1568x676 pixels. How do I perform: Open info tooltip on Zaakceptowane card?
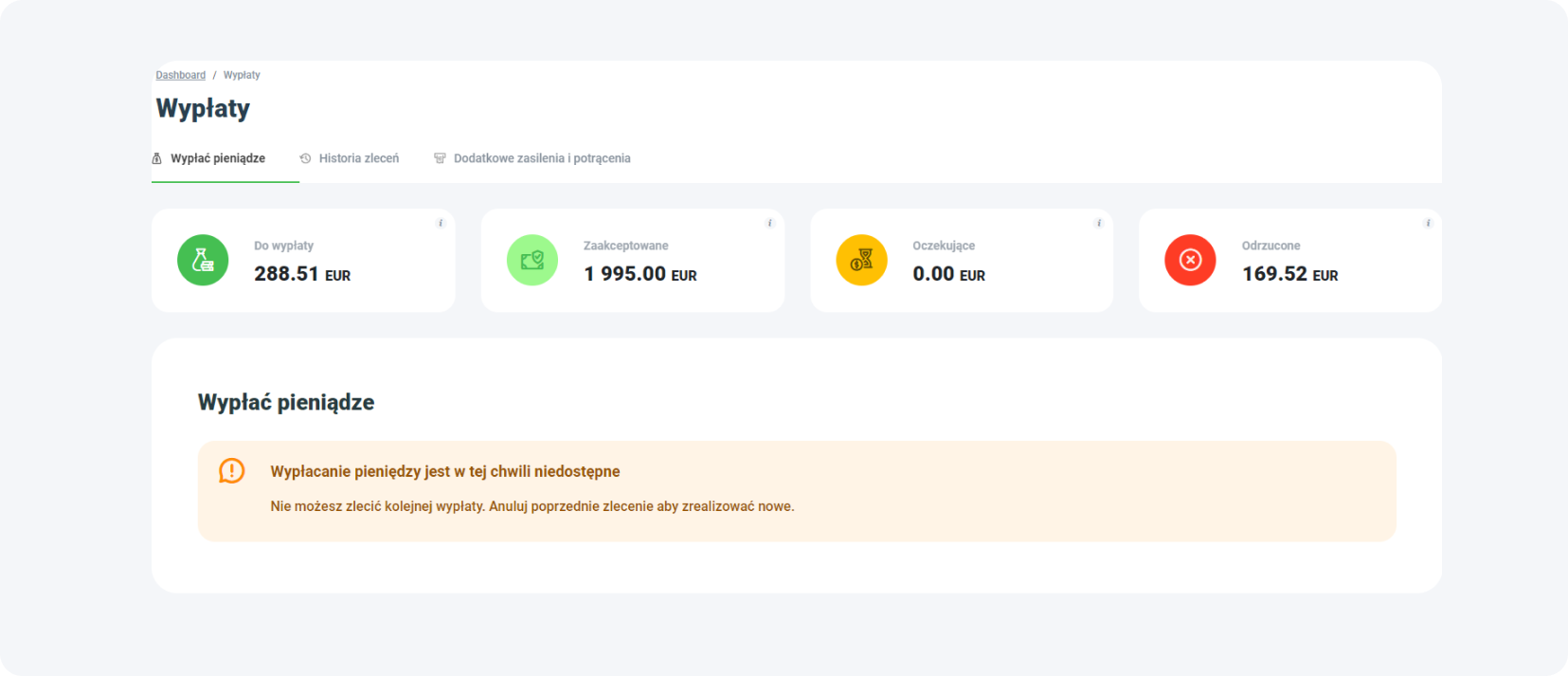click(x=769, y=224)
